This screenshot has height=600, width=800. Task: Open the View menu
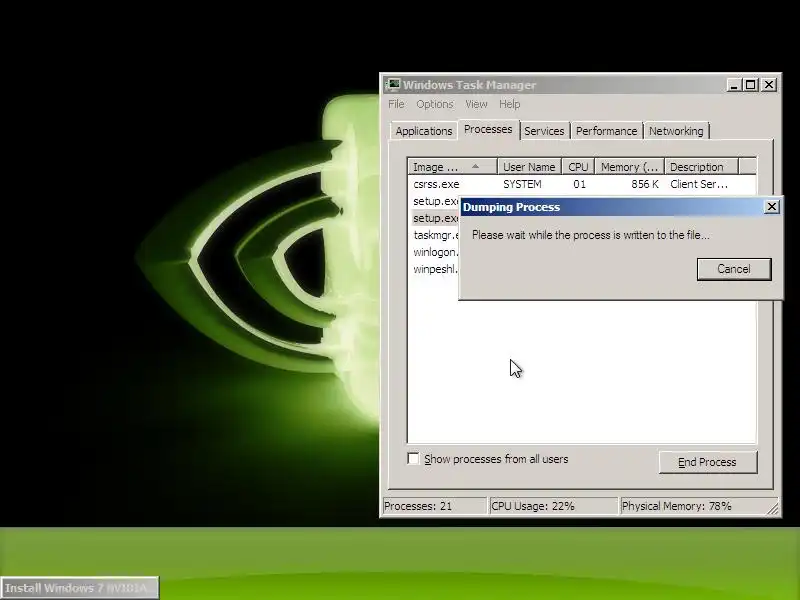coord(476,104)
